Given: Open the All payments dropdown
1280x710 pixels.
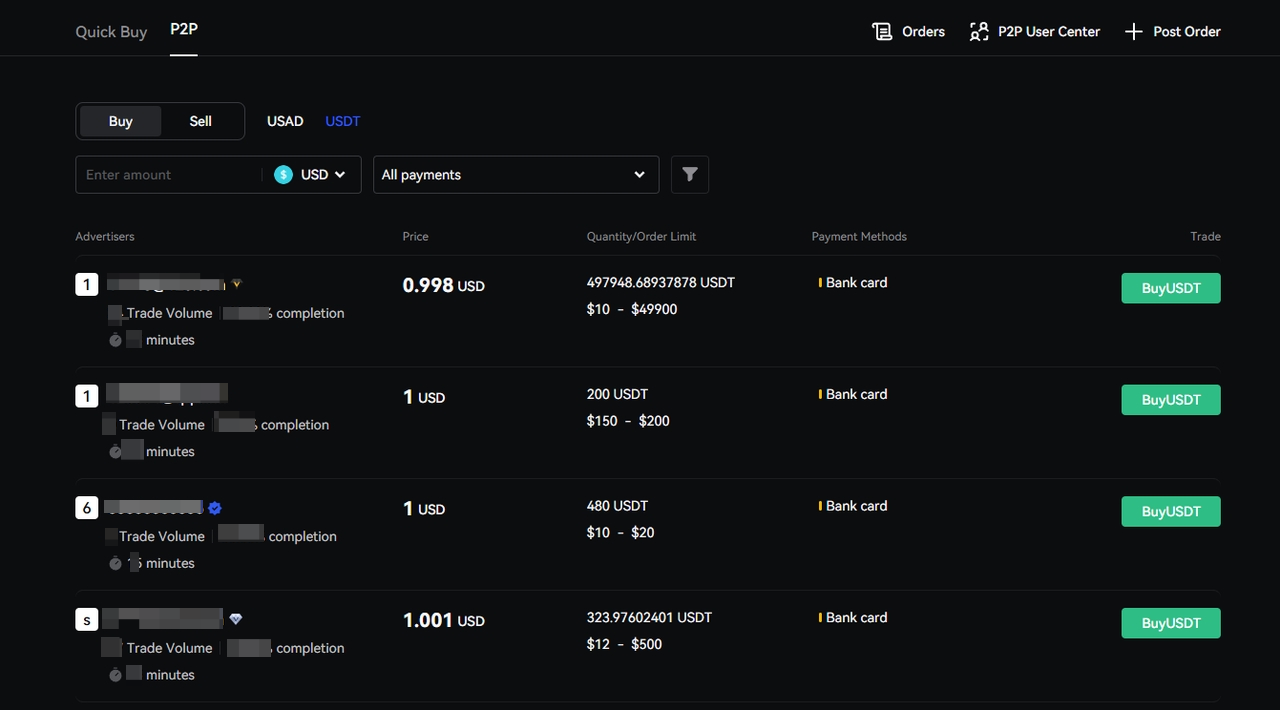Looking at the screenshot, I should (x=516, y=174).
